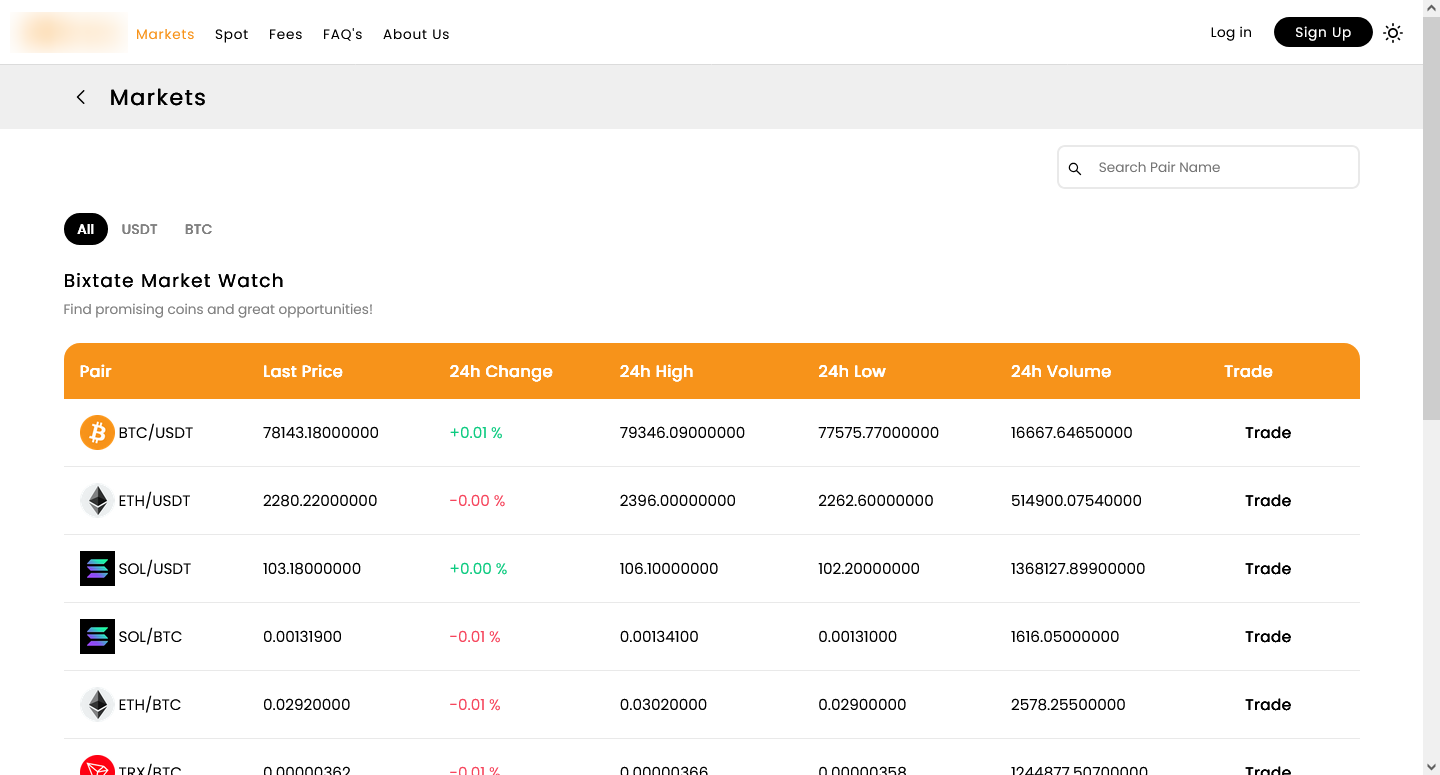
Task: Click the Log in link
Action: 1230,32
